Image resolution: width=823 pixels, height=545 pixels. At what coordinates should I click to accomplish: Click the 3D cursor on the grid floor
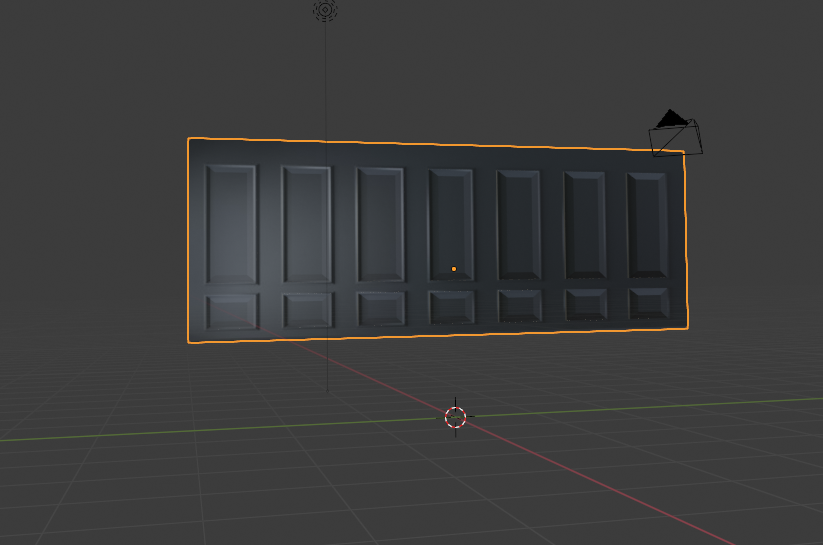[456, 417]
